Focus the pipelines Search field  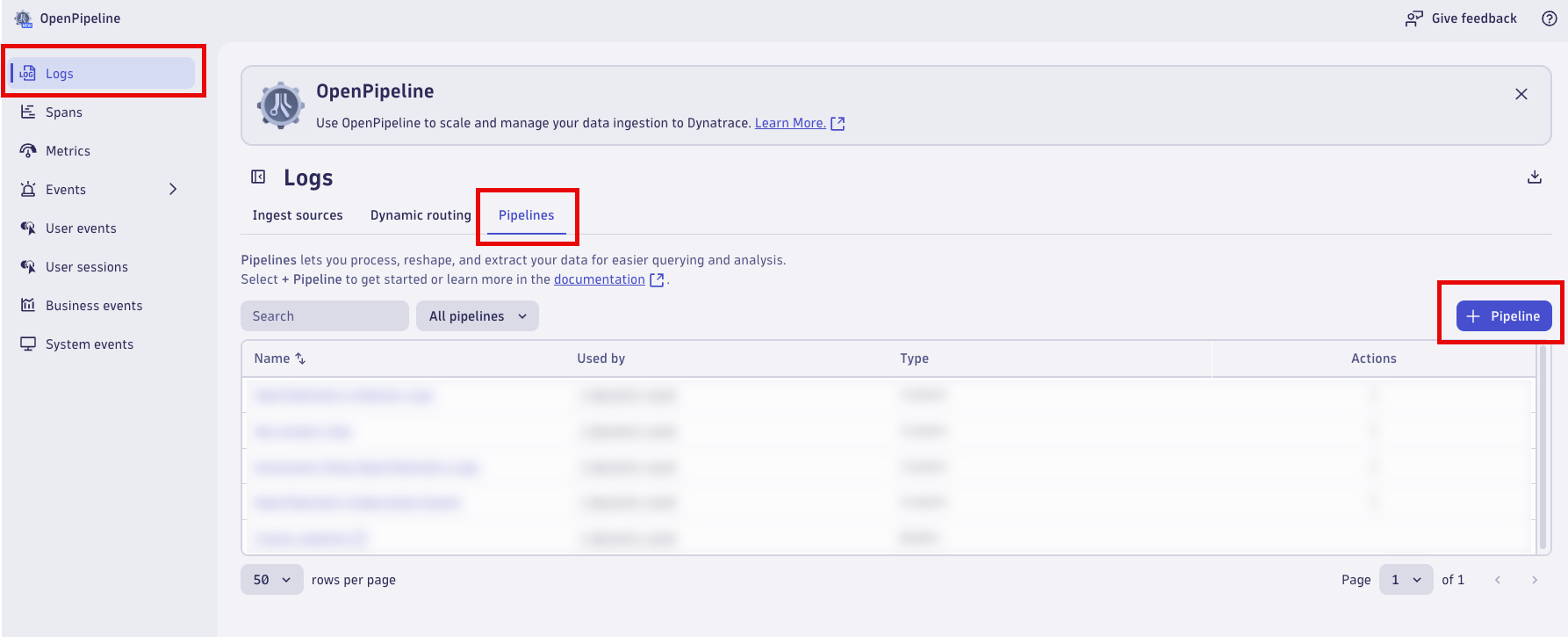click(x=325, y=316)
